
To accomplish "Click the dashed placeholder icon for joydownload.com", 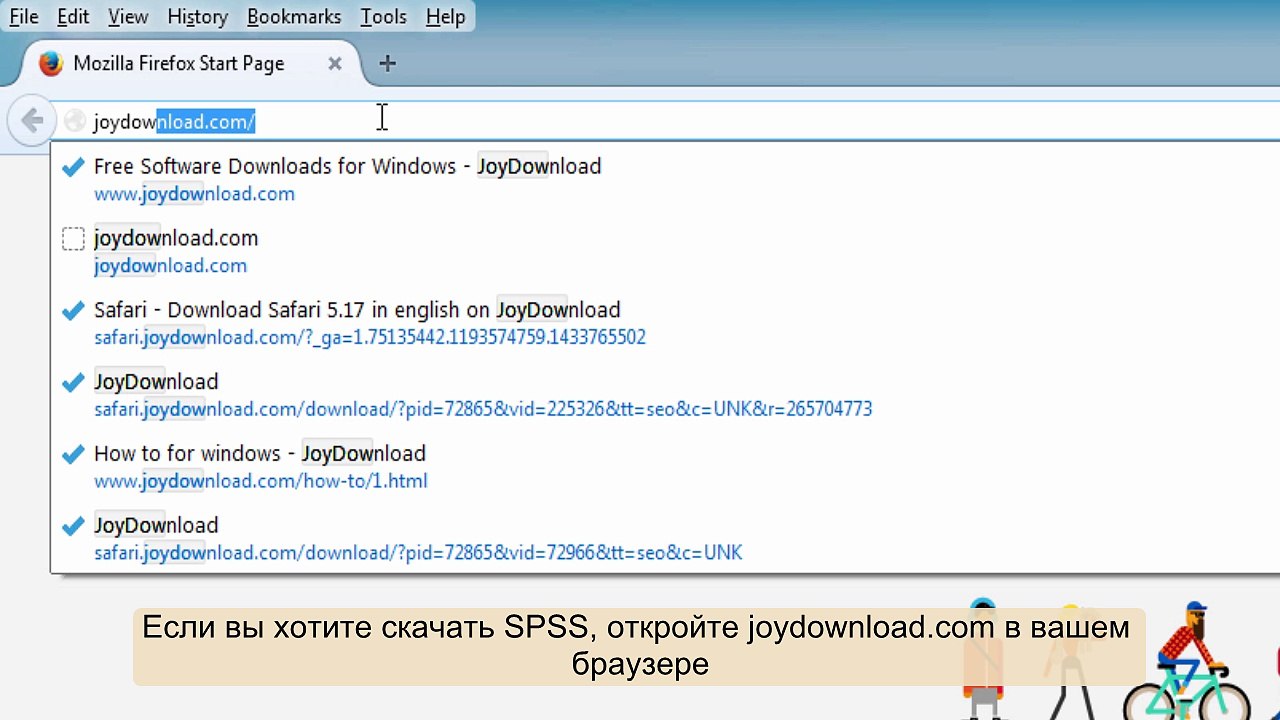I will click(x=73, y=239).
